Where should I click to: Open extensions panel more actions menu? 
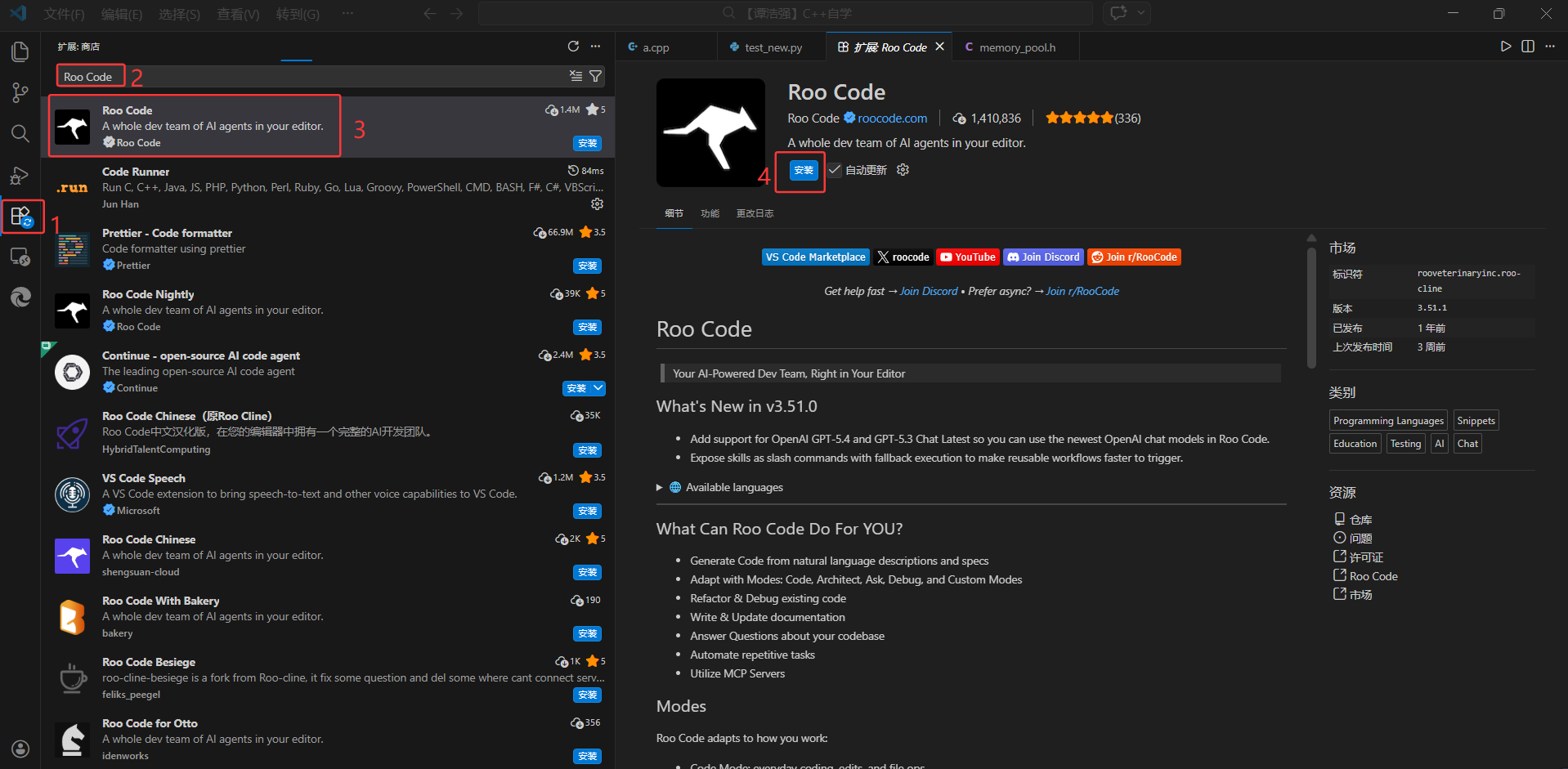(x=596, y=47)
